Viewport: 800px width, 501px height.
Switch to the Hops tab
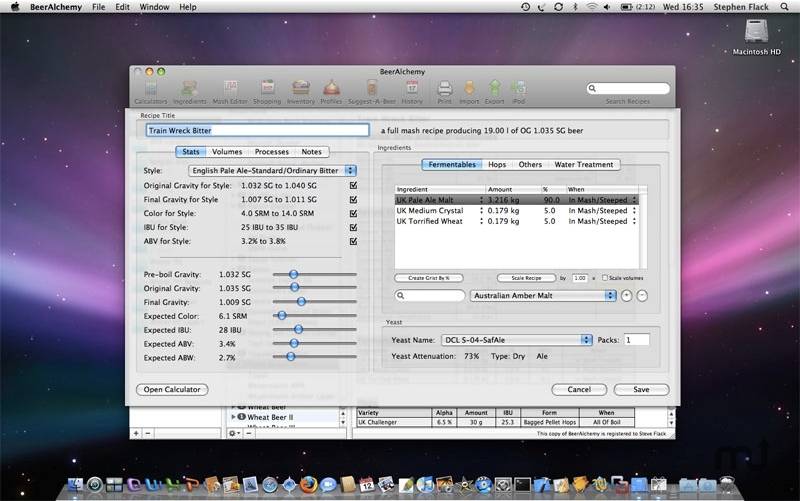(x=497, y=164)
